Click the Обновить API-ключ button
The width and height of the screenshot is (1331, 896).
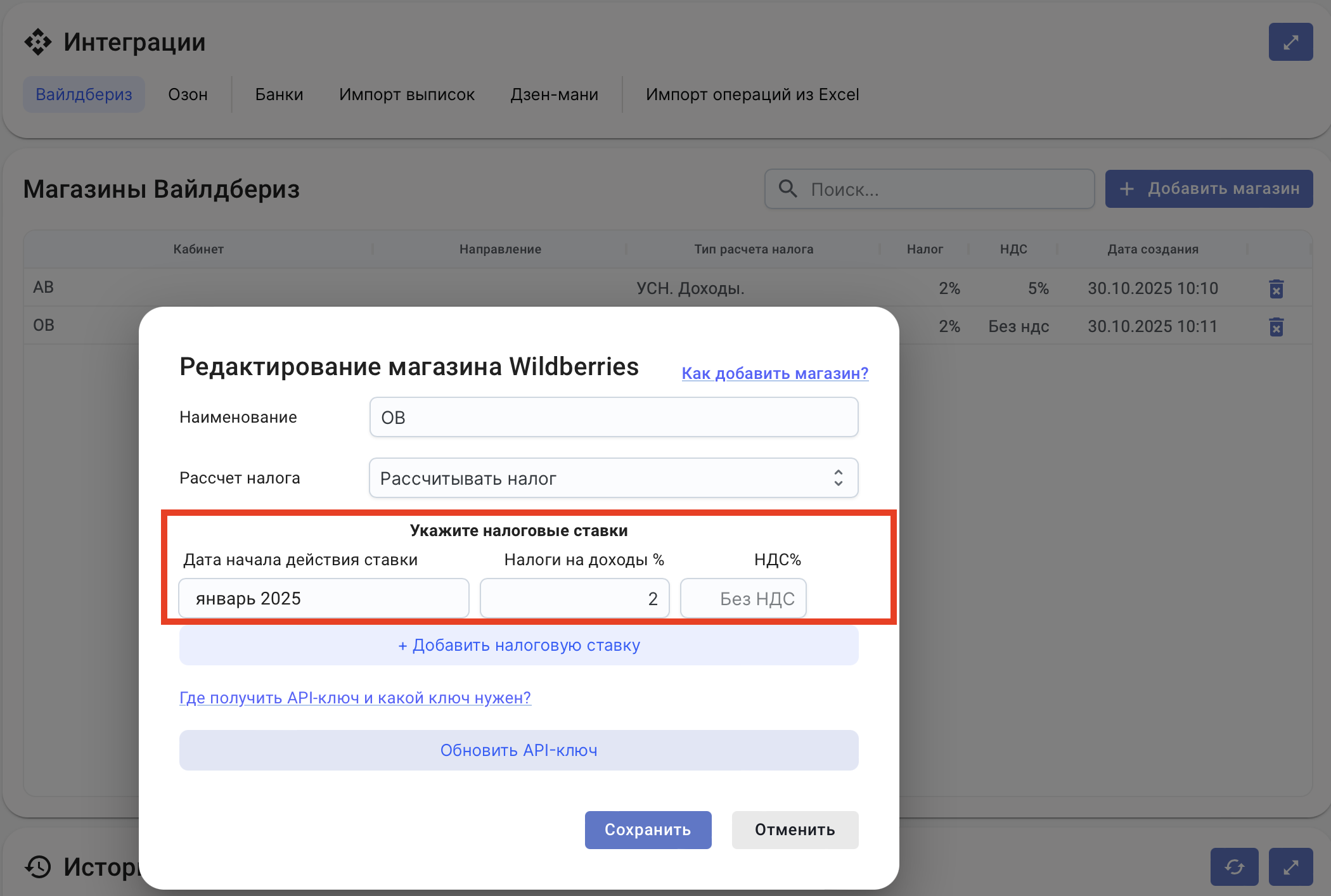click(518, 750)
